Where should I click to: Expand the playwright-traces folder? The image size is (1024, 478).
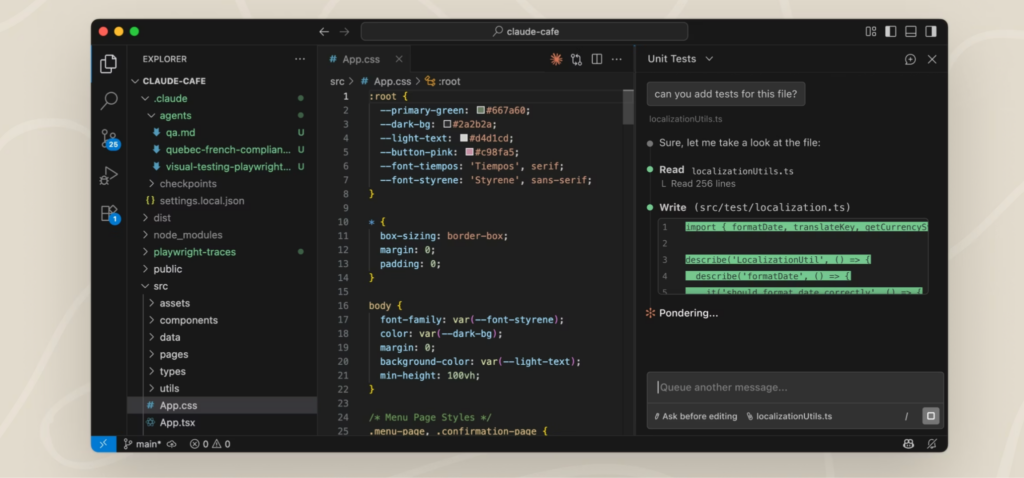click(194, 251)
